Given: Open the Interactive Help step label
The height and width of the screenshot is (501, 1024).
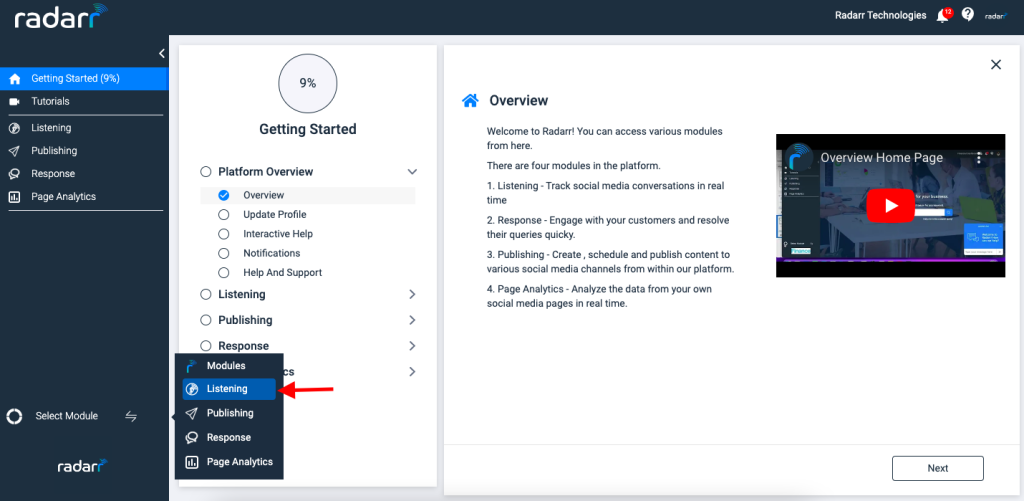Looking at the screenshot, I should click(x=278, y=234).
